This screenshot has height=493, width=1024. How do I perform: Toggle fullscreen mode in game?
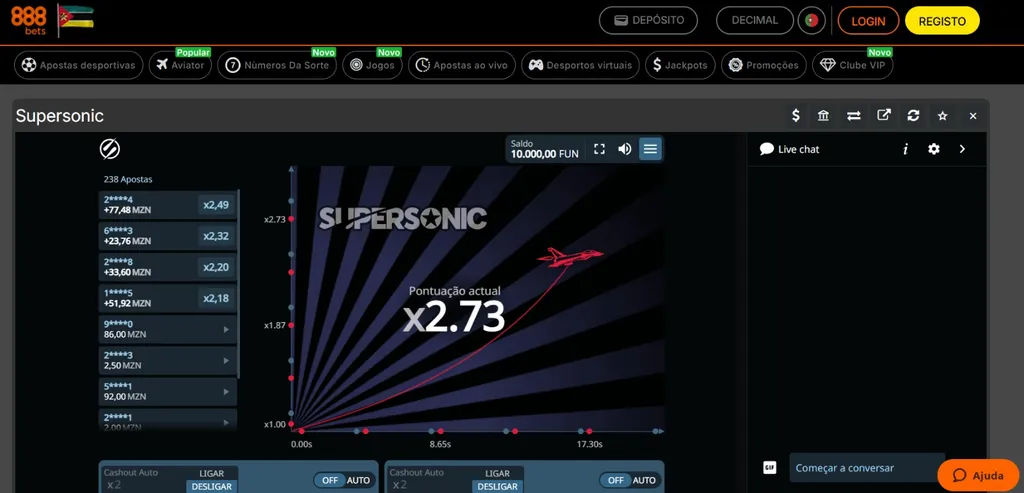pos(600,149)
